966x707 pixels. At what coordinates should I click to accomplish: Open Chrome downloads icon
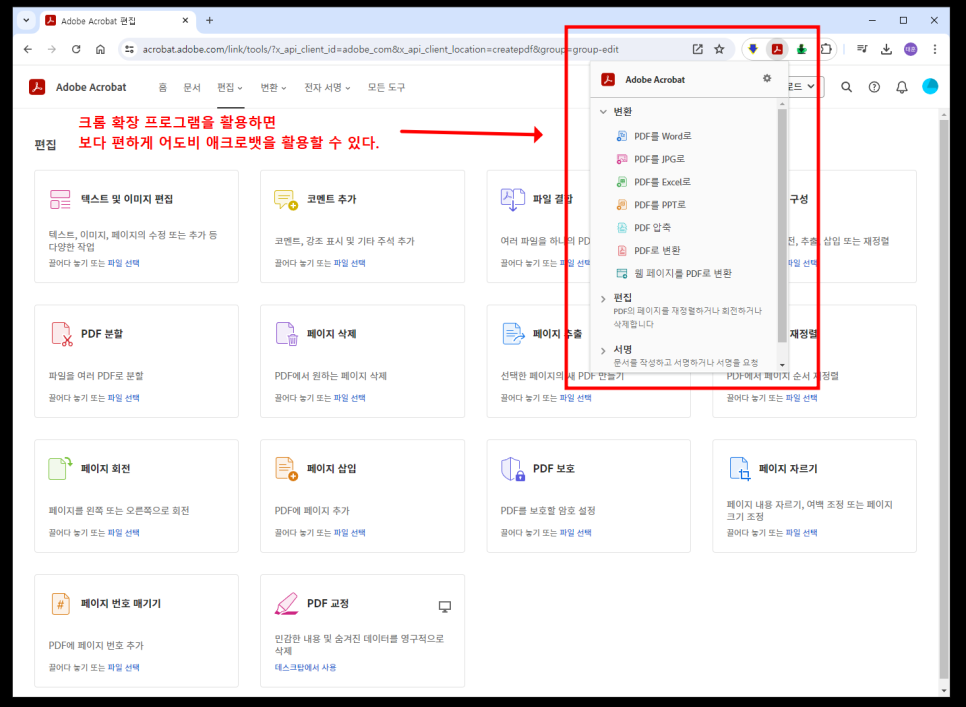click(x=886, y=49)
